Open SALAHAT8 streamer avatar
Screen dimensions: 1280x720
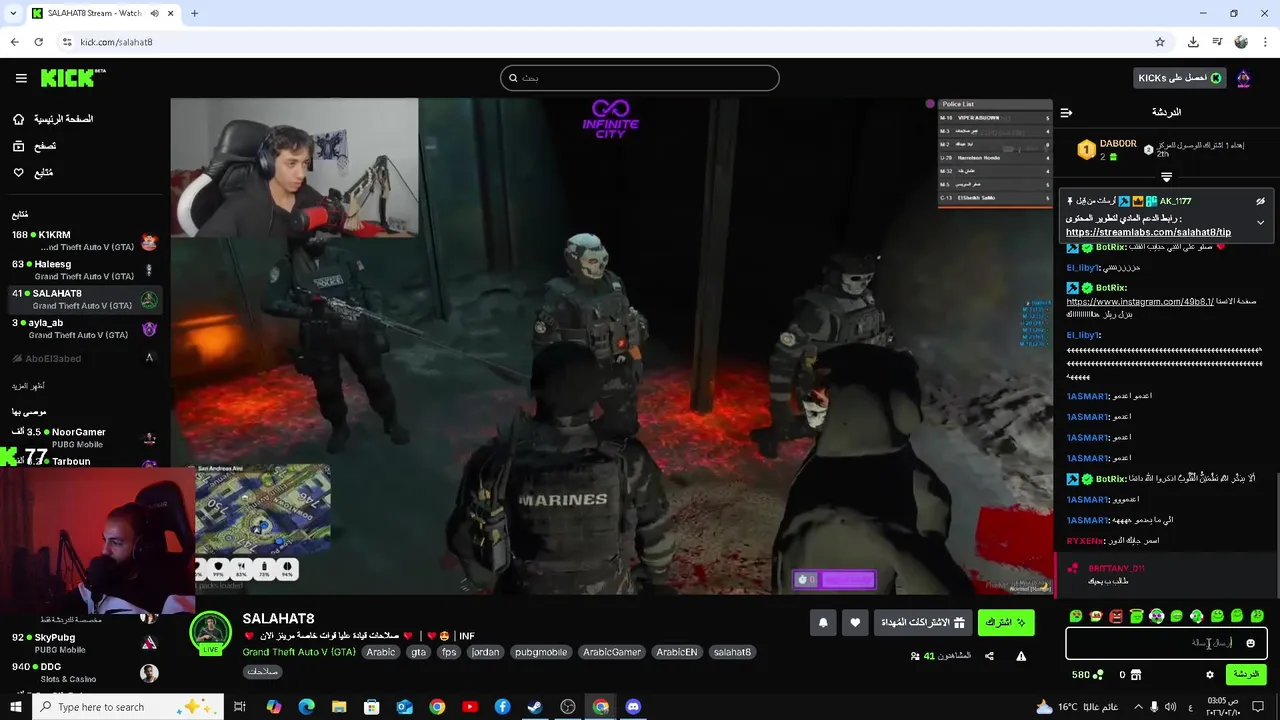pyautogui.click(x=210, y=633)
